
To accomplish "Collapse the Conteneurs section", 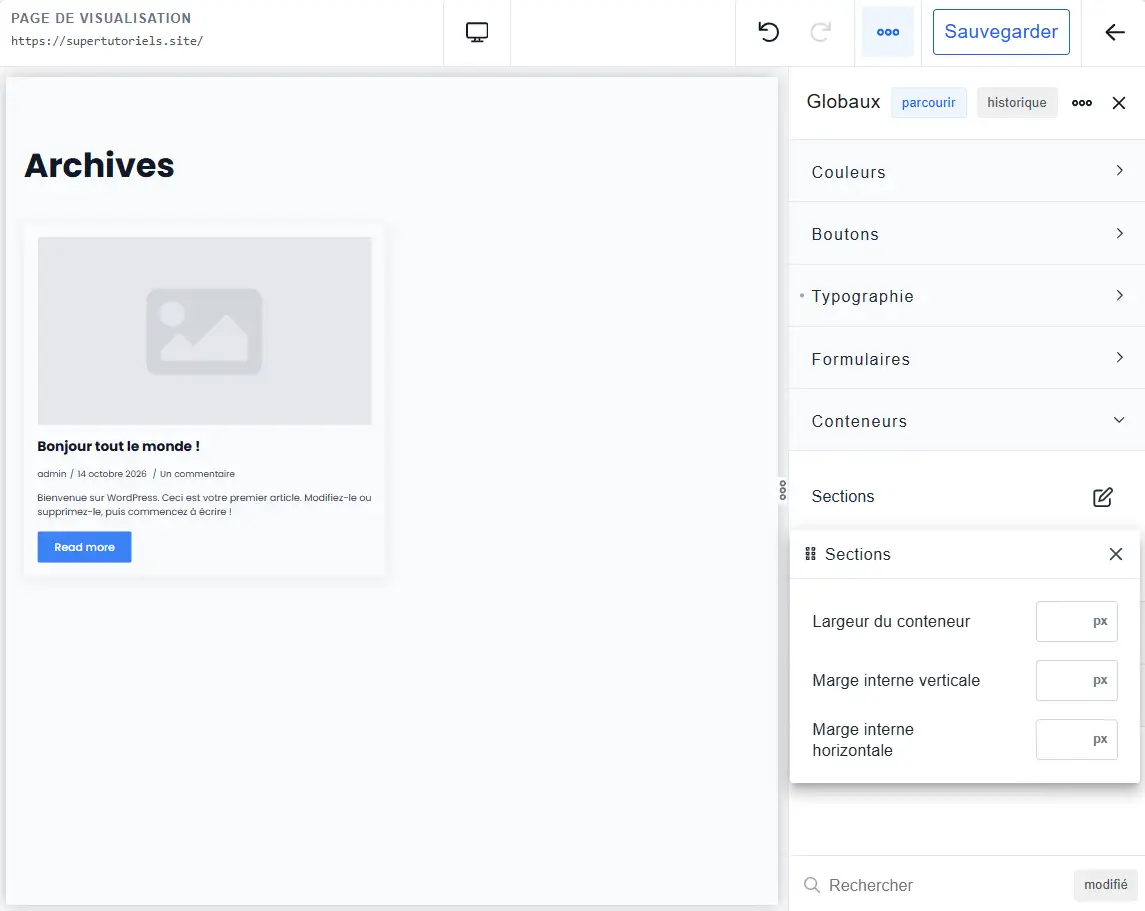I will pos(967,420).
